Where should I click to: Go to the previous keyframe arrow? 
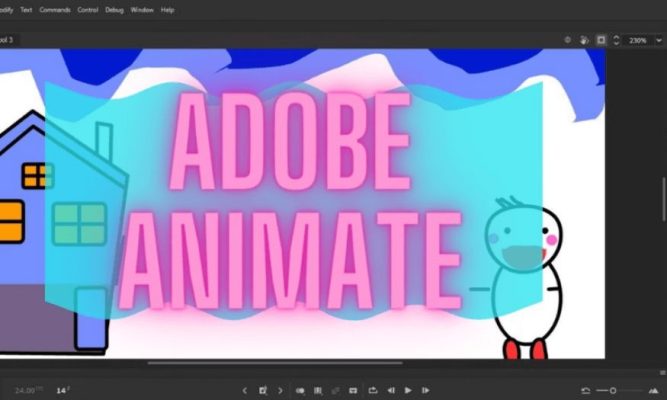coord(246,390)
